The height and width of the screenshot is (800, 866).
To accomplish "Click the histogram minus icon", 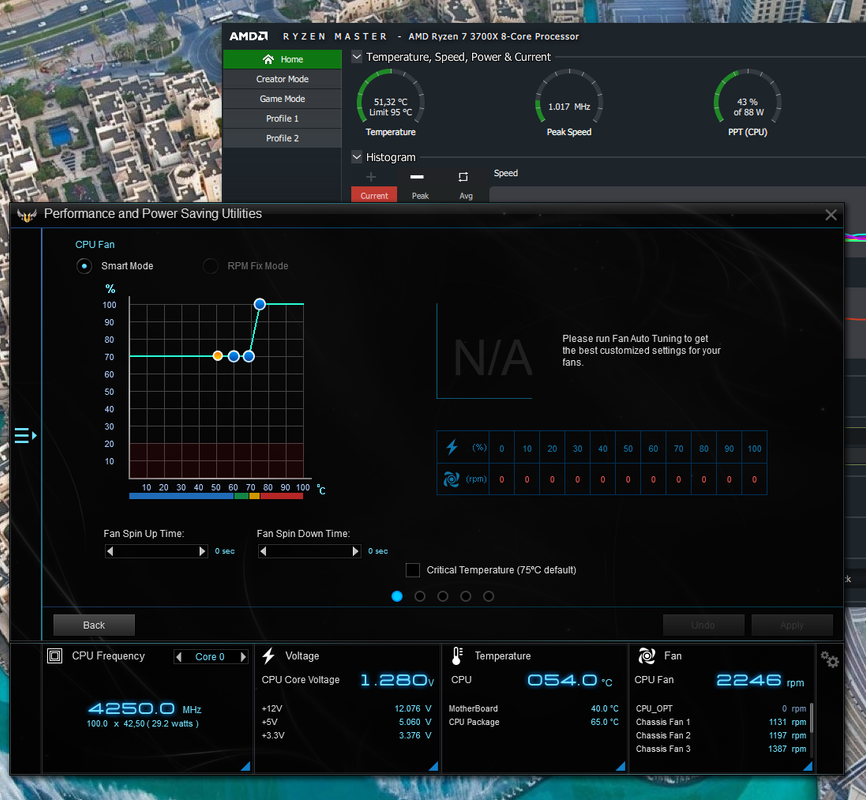I will coord(417,177).
